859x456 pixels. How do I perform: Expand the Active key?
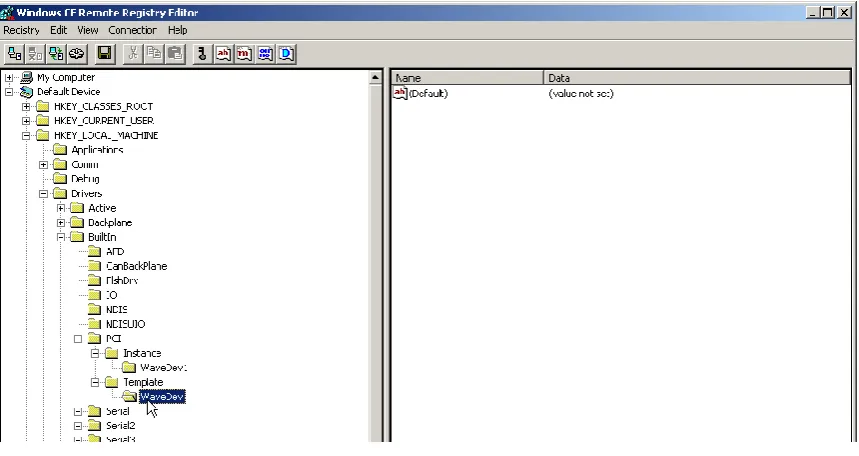pyautogui.click(x=61, y=208)
